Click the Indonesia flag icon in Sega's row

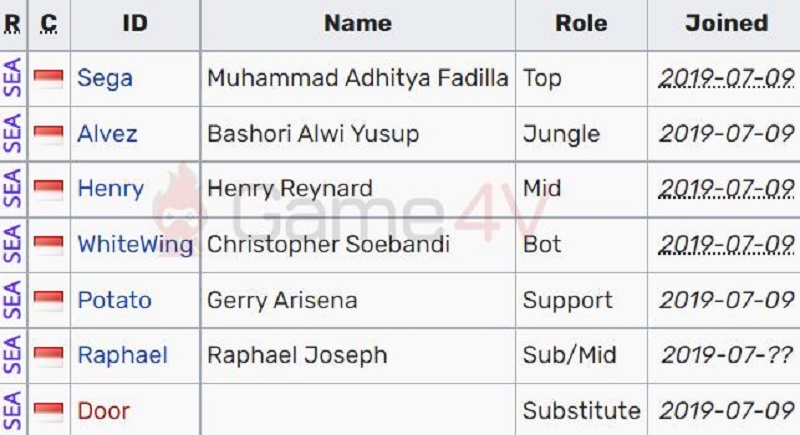48,79
